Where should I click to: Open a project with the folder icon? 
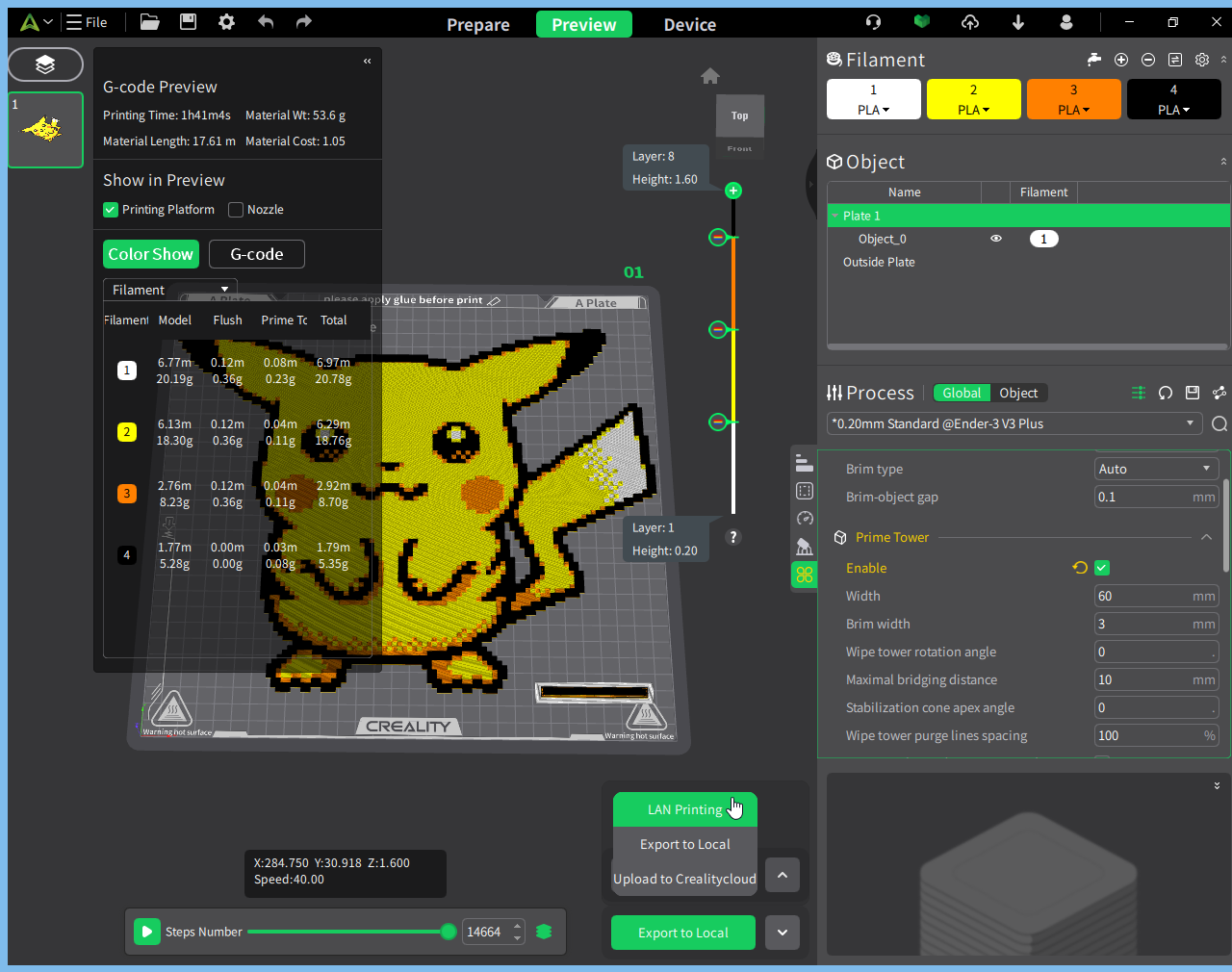pyautogui.click(x=149, y=22)
